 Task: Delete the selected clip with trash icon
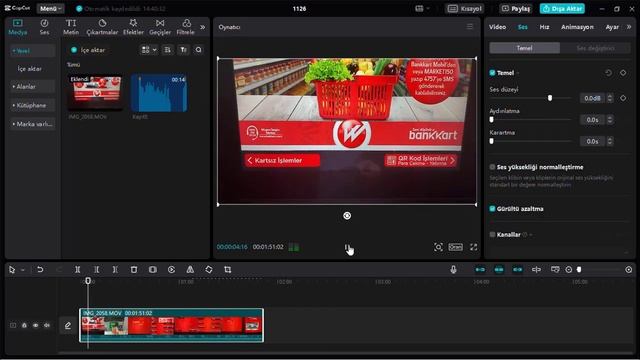(x=134, y=269)
